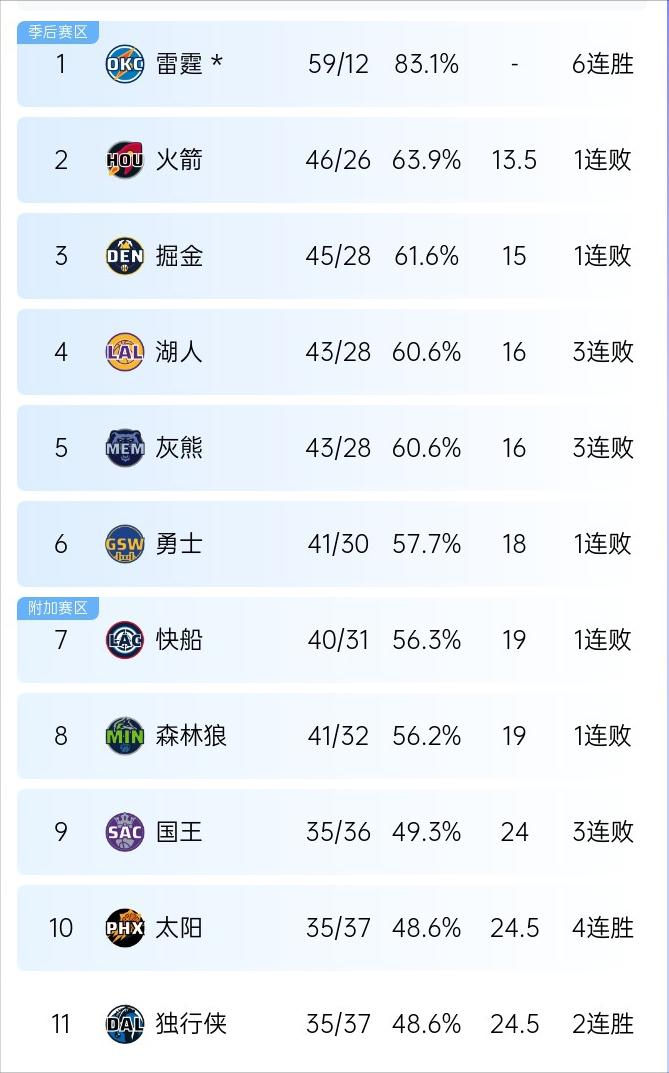Click the 勇士 57.7% win rate
Screen dimensions: 669x1073
426,544
